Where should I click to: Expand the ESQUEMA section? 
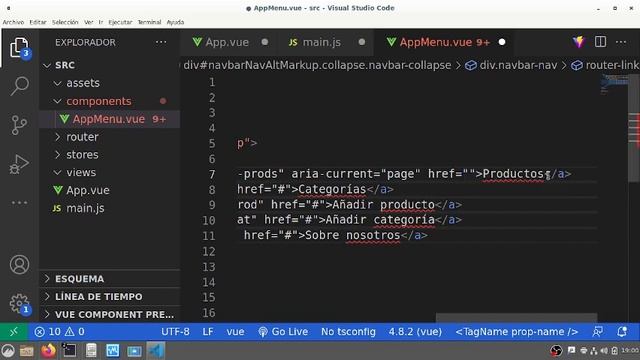tap(109, 279)
